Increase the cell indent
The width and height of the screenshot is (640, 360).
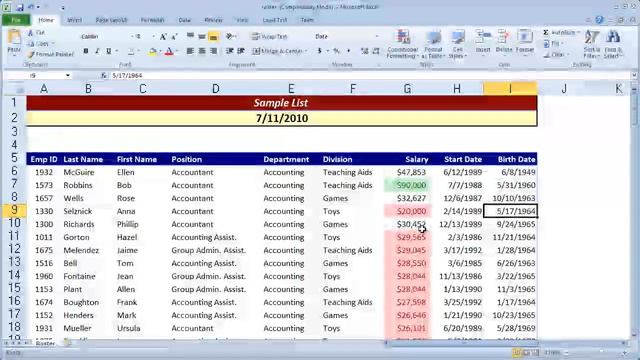pos(241,51)
